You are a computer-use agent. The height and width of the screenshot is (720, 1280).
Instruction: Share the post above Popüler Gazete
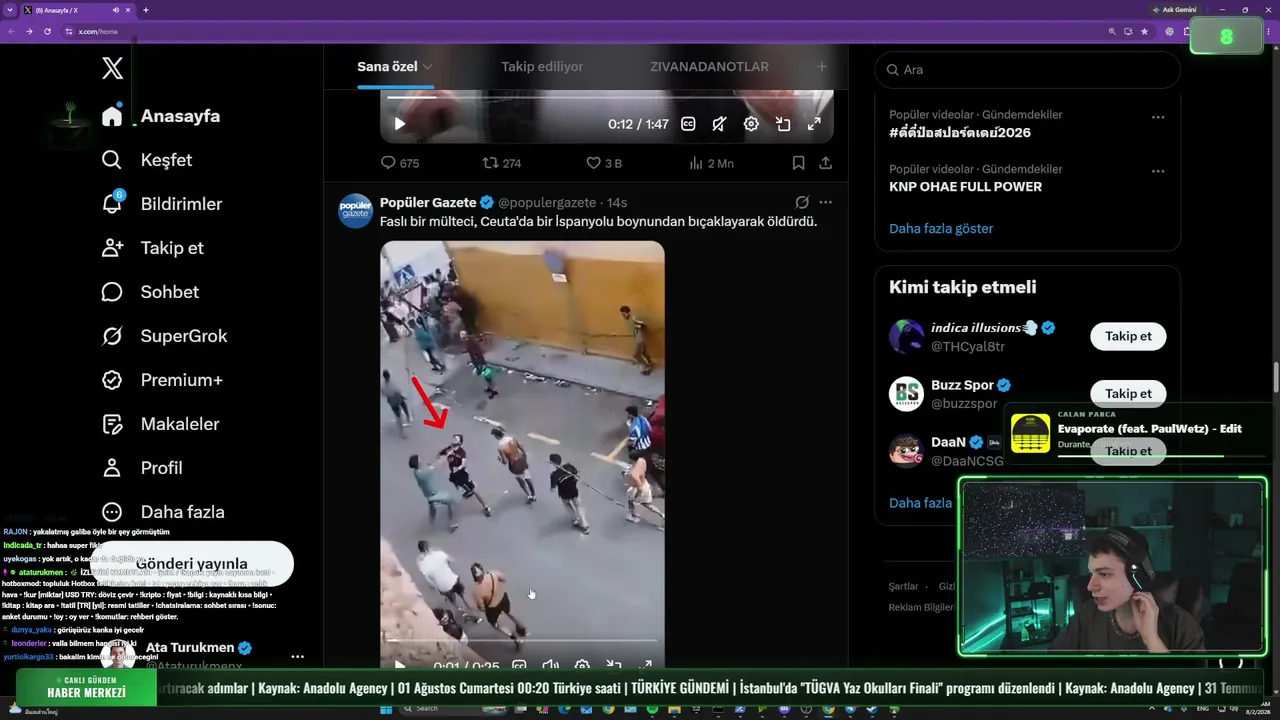(825, 163)
